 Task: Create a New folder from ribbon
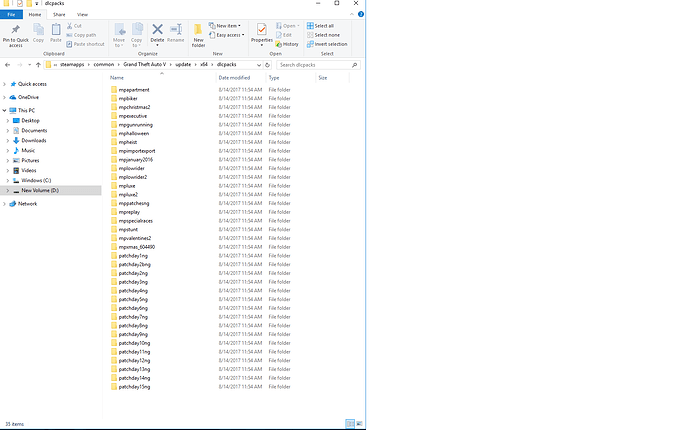pyautogui.click(x=198, y=35)
